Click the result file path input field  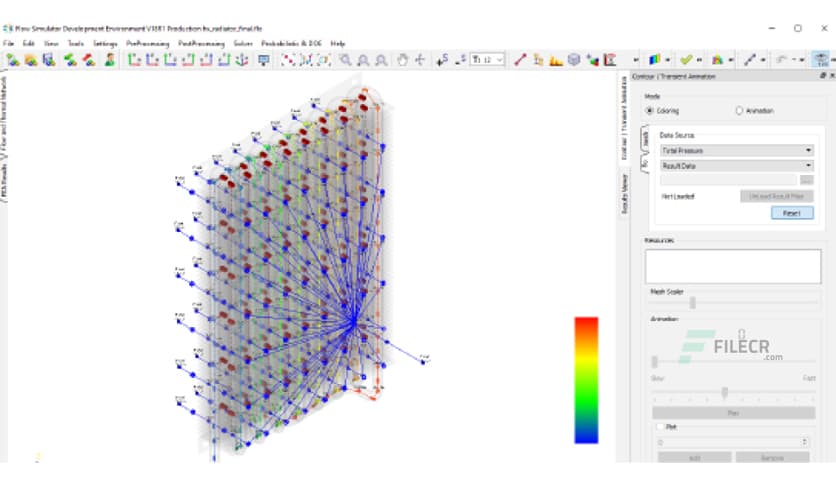pos(728,180)
